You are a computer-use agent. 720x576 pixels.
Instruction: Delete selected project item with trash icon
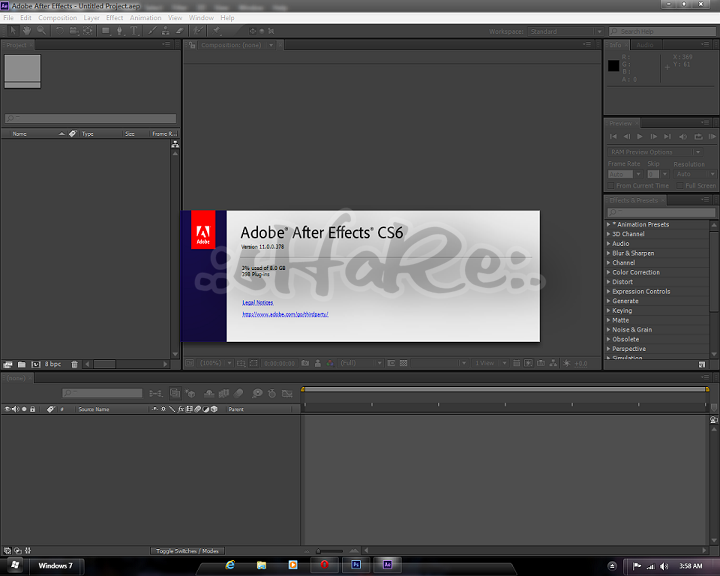pos(74,364)
